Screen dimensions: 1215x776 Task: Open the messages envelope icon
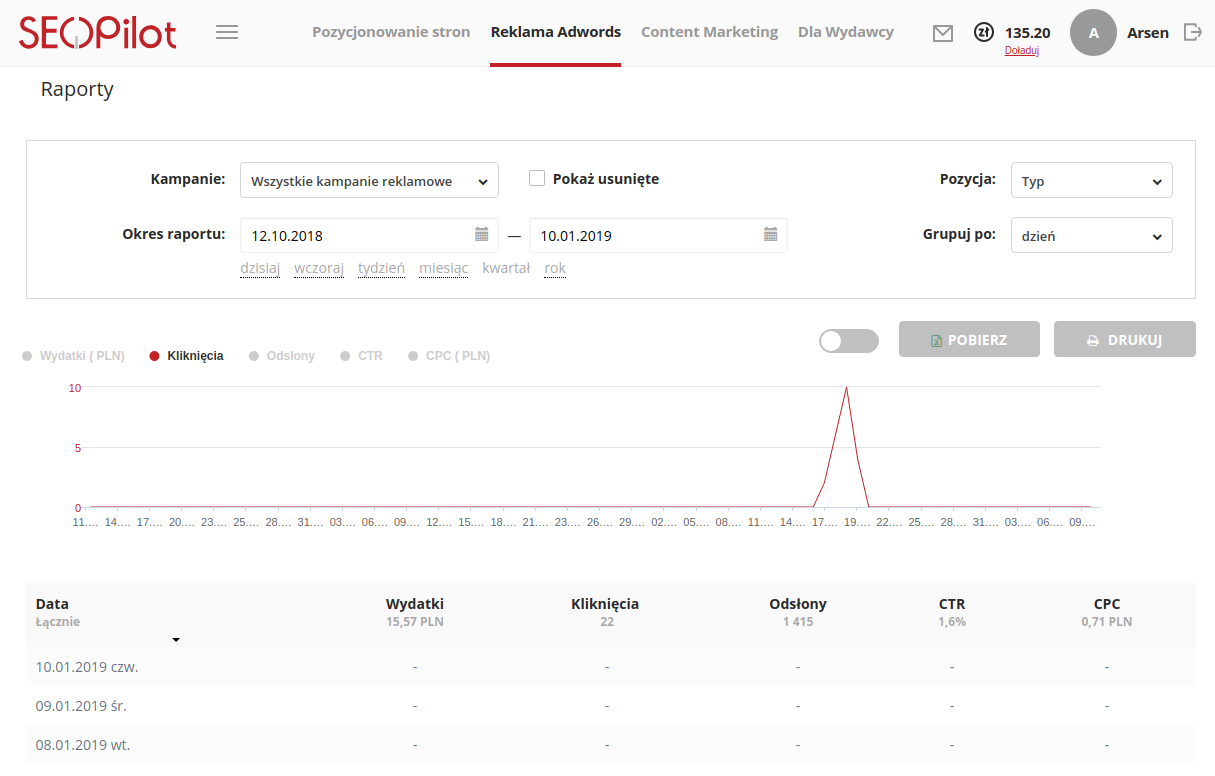click(x=942, y=33)
